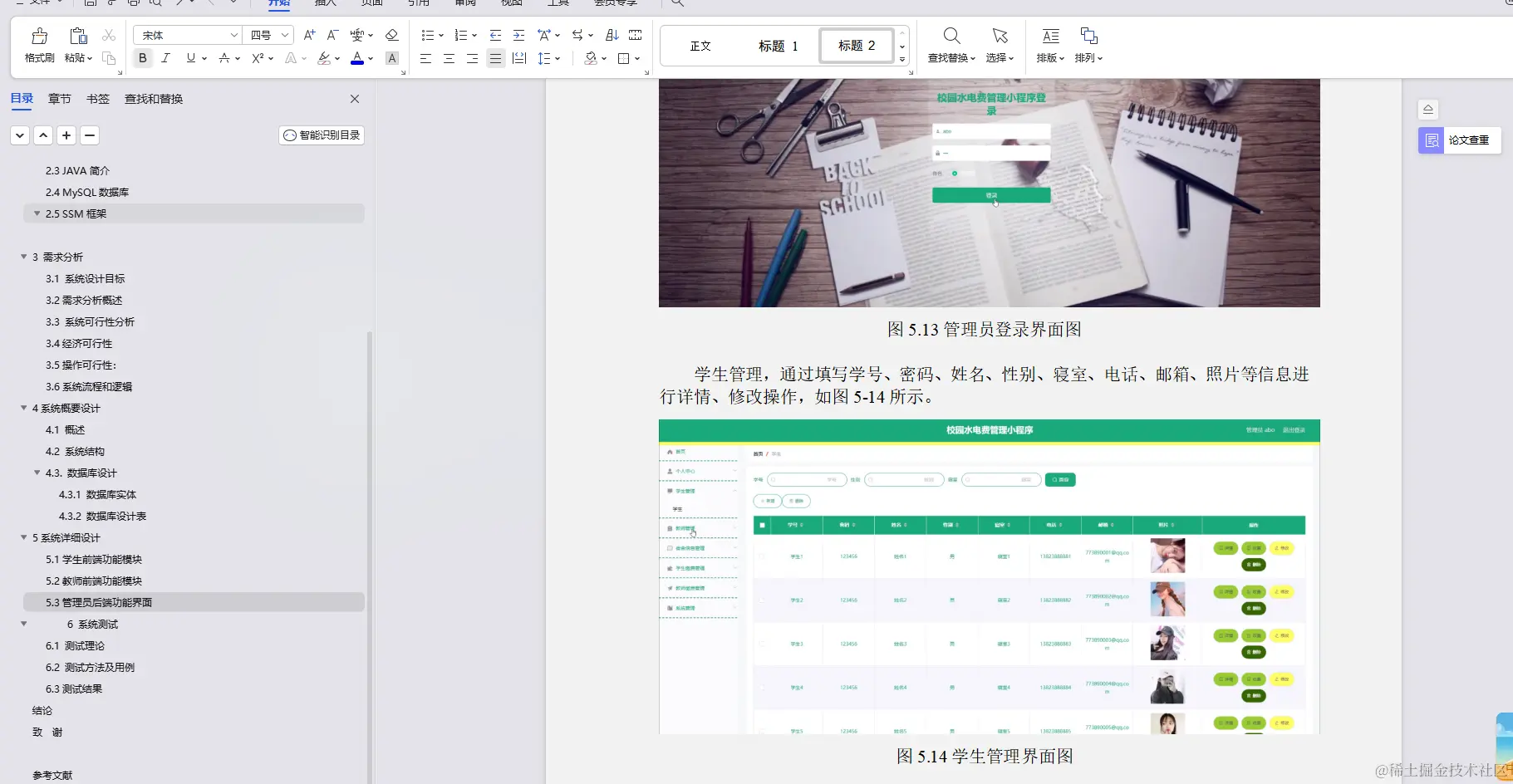Viewport: 1513px width, 784px height.
Task: Apply text highlight color
Action: 324,58
